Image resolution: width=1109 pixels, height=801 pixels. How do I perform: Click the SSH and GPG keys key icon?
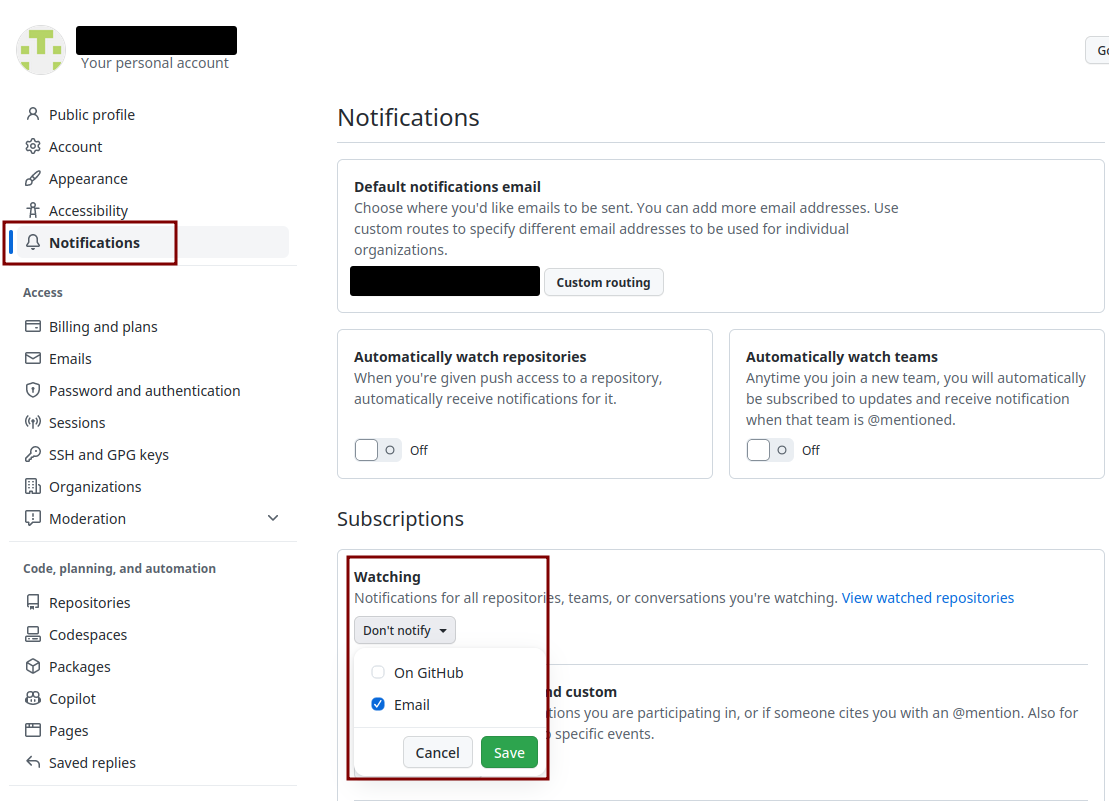point(33,454)
